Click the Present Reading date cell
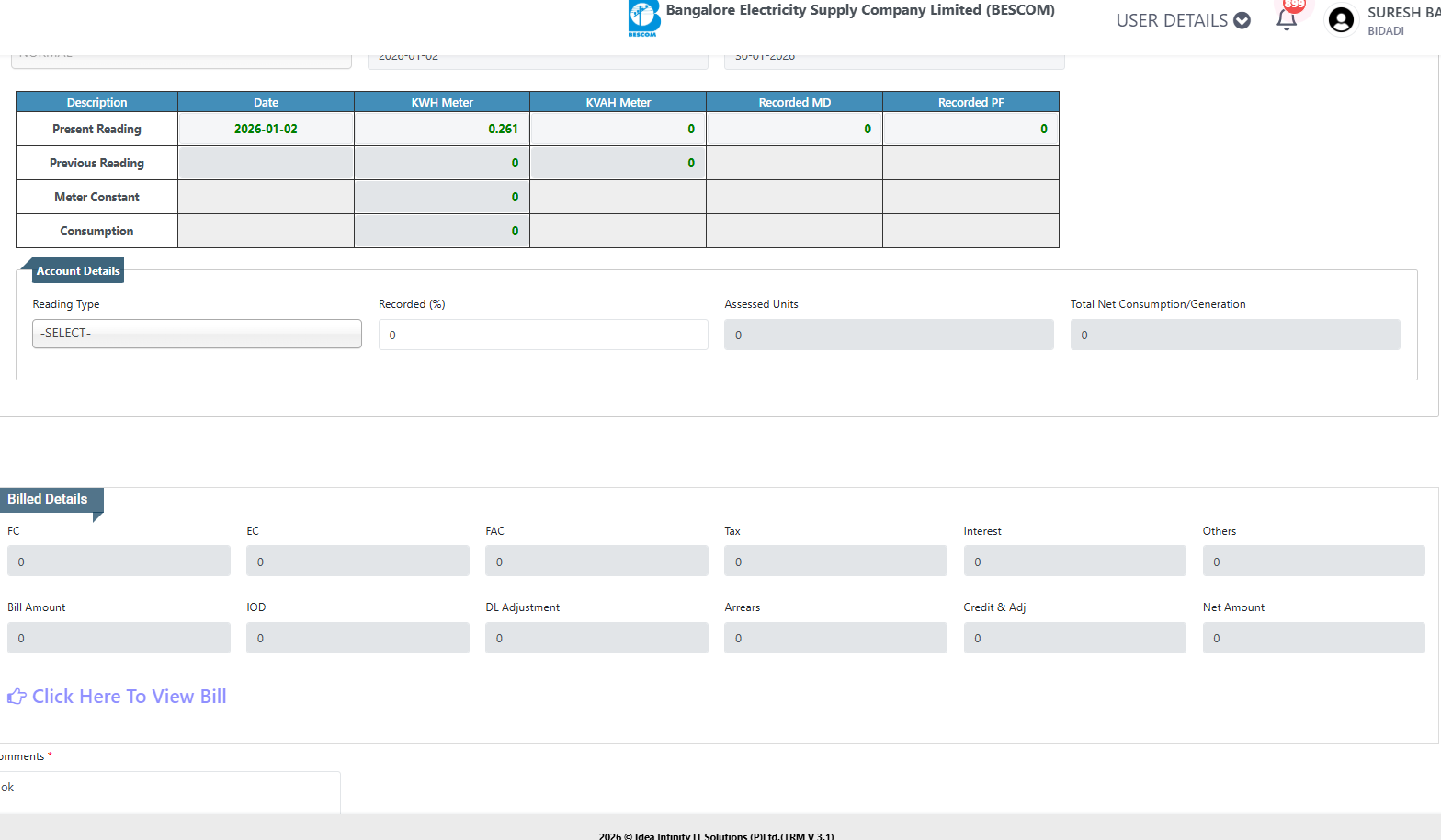1441x840 pixels. tap(266, 129)
